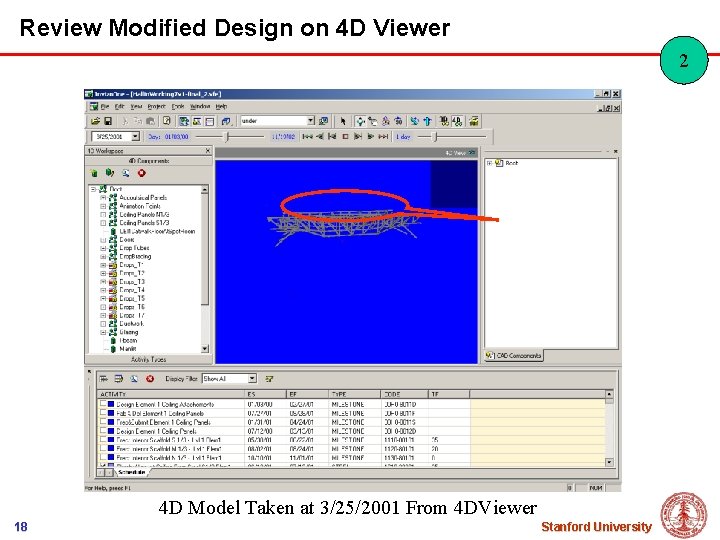Open the date dropdown showing 3/25/2001
This screenshot has height=540, width=720.
[135, 136]
